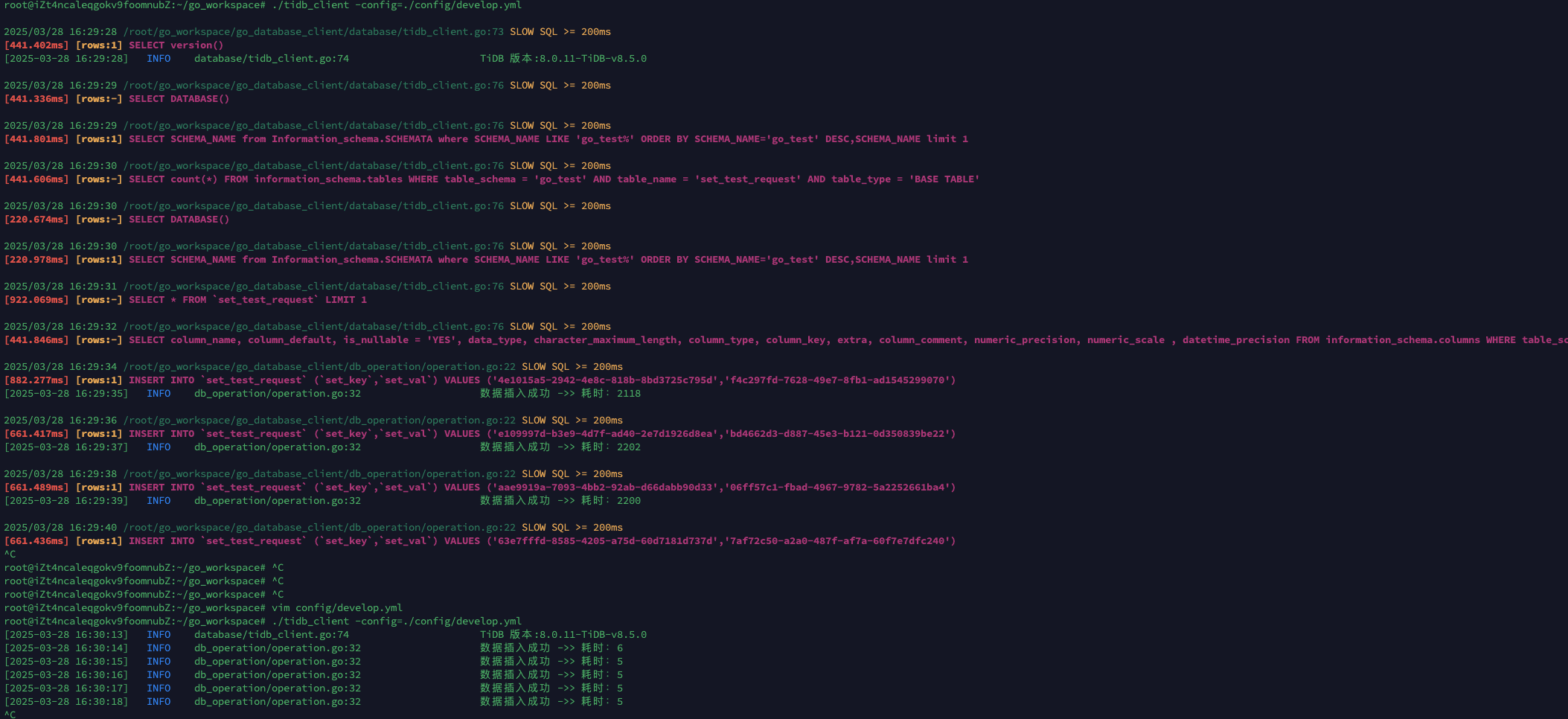1568x719 pixels.
Task: Click the '[2025-03-28 16:29:35]' log timestamp
Action: click(x=66, y=394)
